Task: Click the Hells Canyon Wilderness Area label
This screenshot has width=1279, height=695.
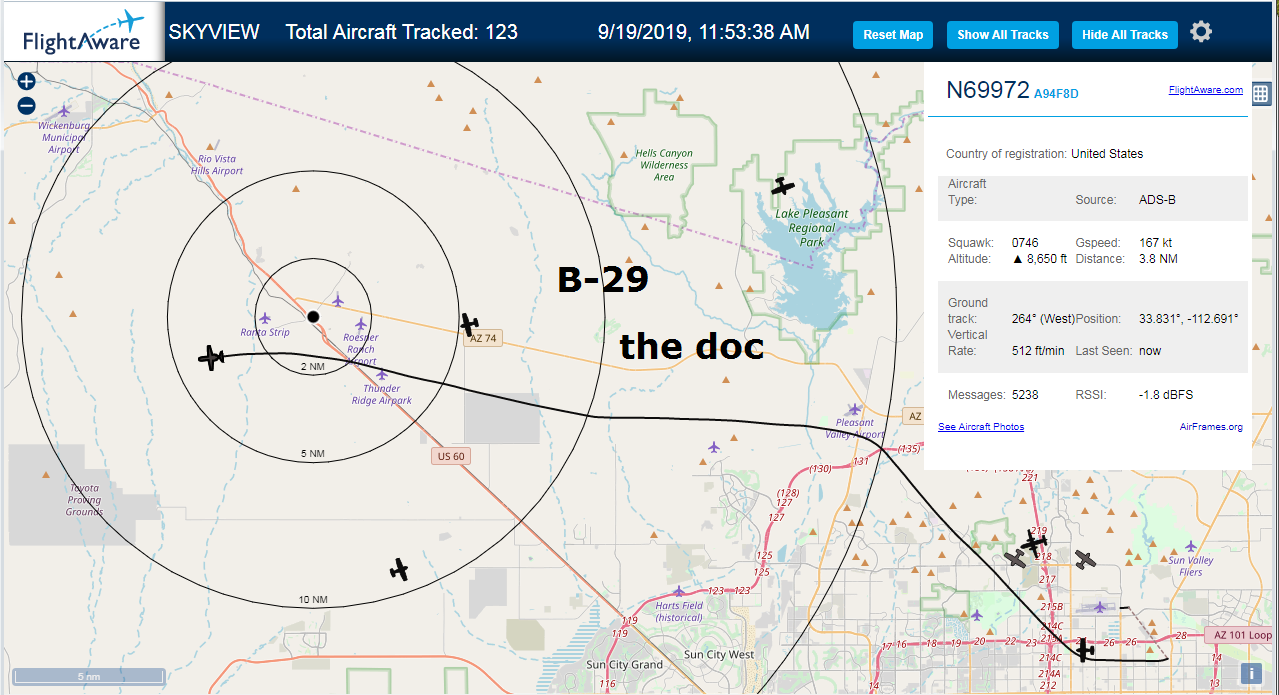Action: (664, 165)
